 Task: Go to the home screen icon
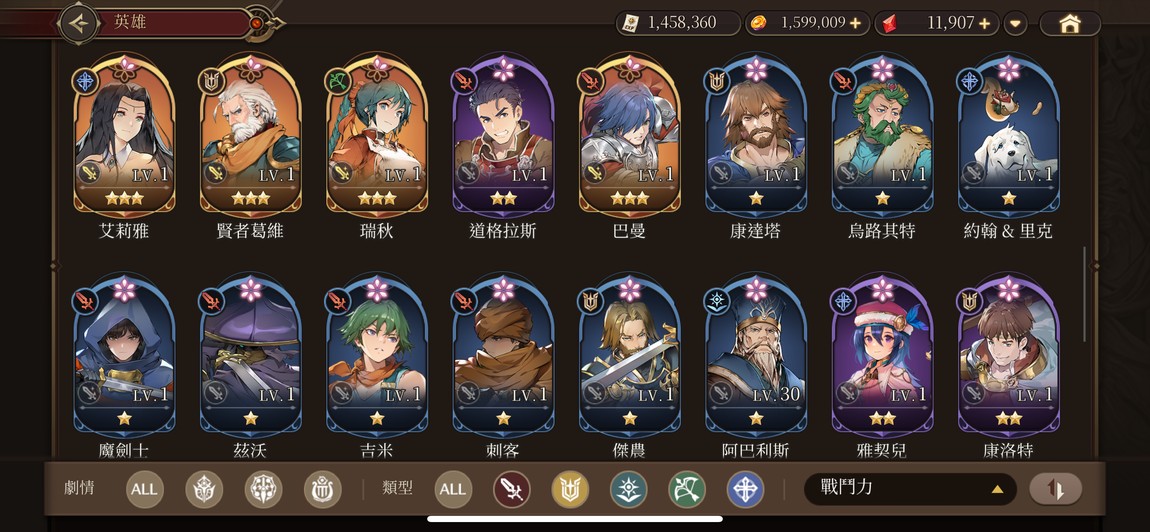[x=1070, y=23]
